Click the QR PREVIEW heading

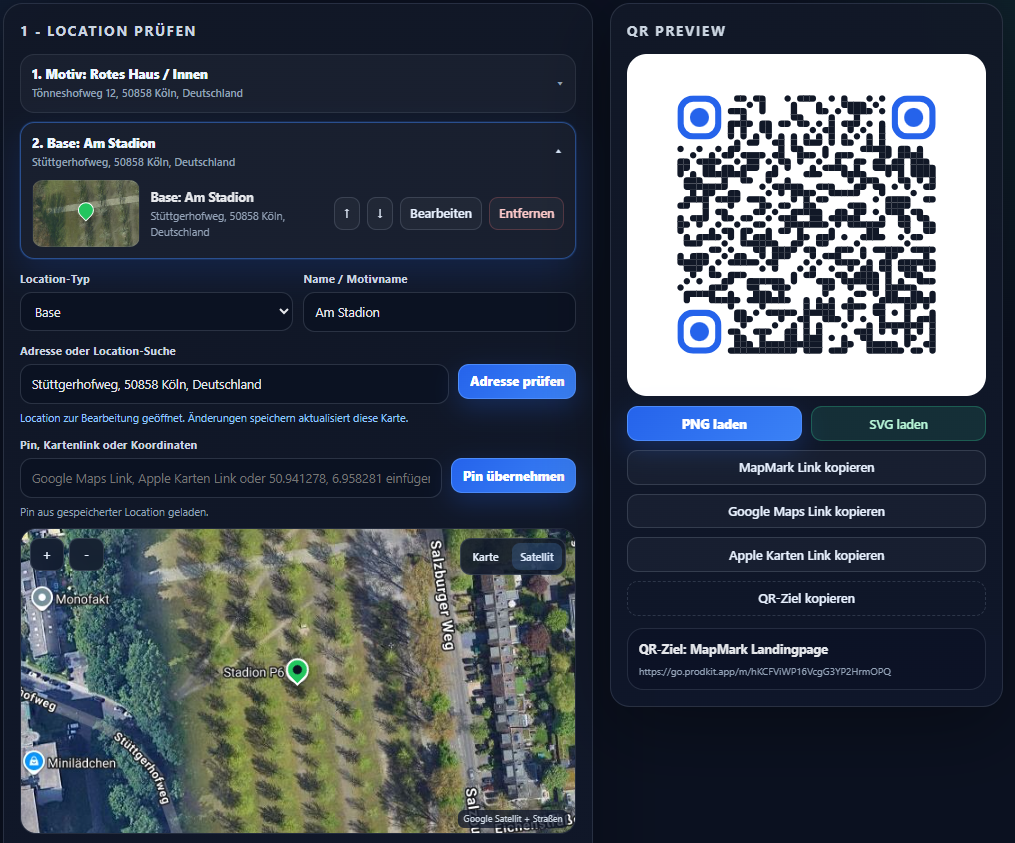[676, 31]
